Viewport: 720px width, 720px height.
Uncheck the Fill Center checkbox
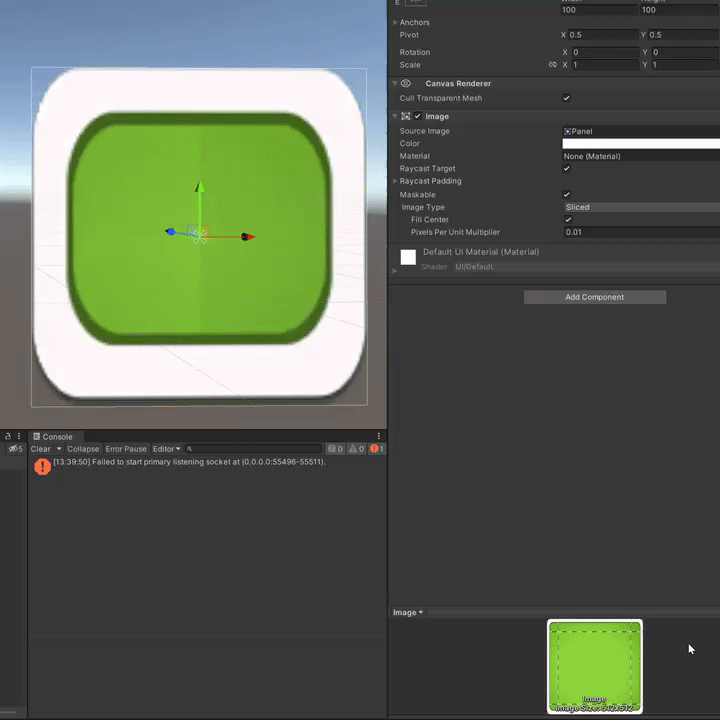[568, 219]
